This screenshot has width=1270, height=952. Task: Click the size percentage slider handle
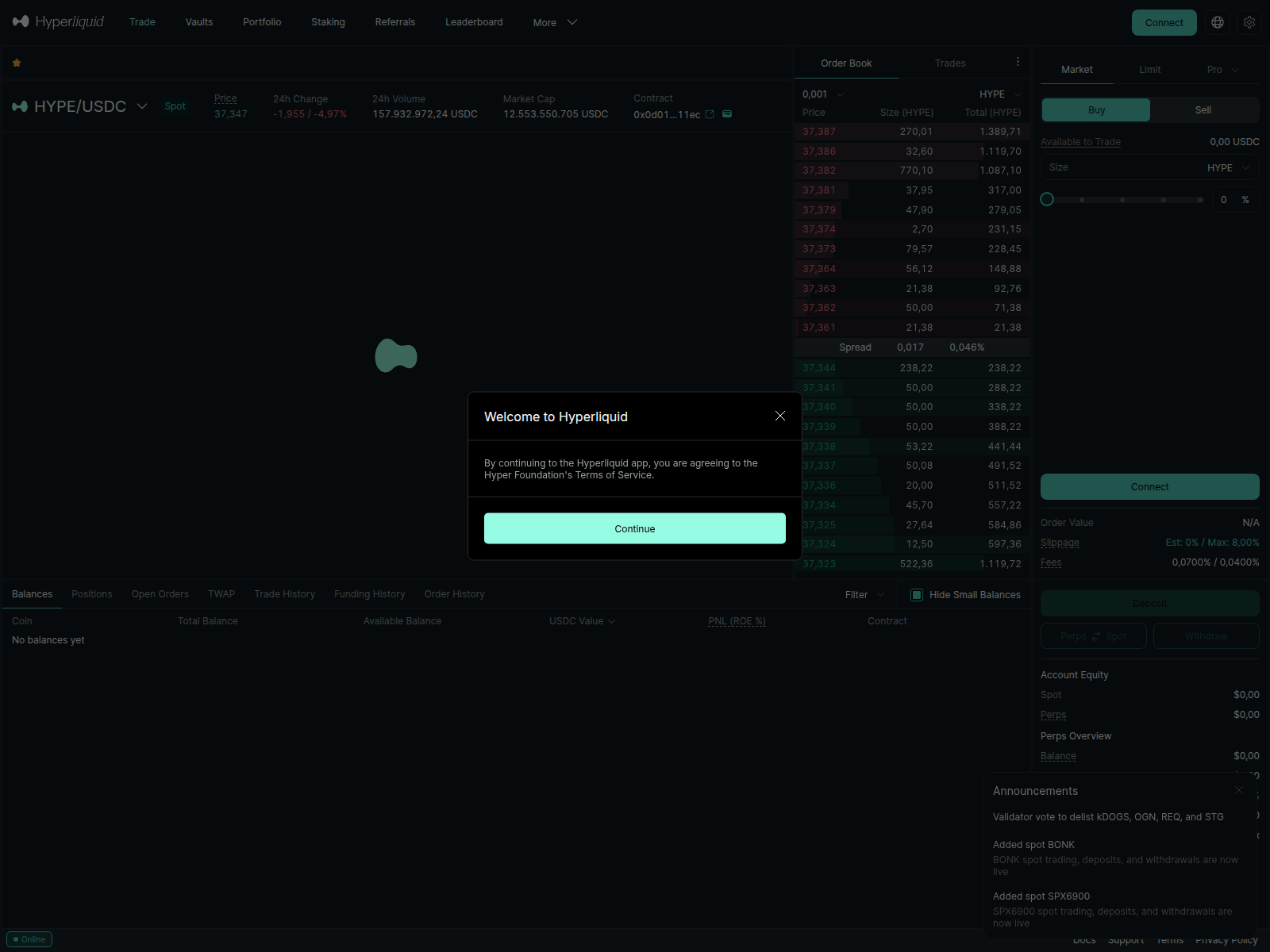click(1047, 199)
